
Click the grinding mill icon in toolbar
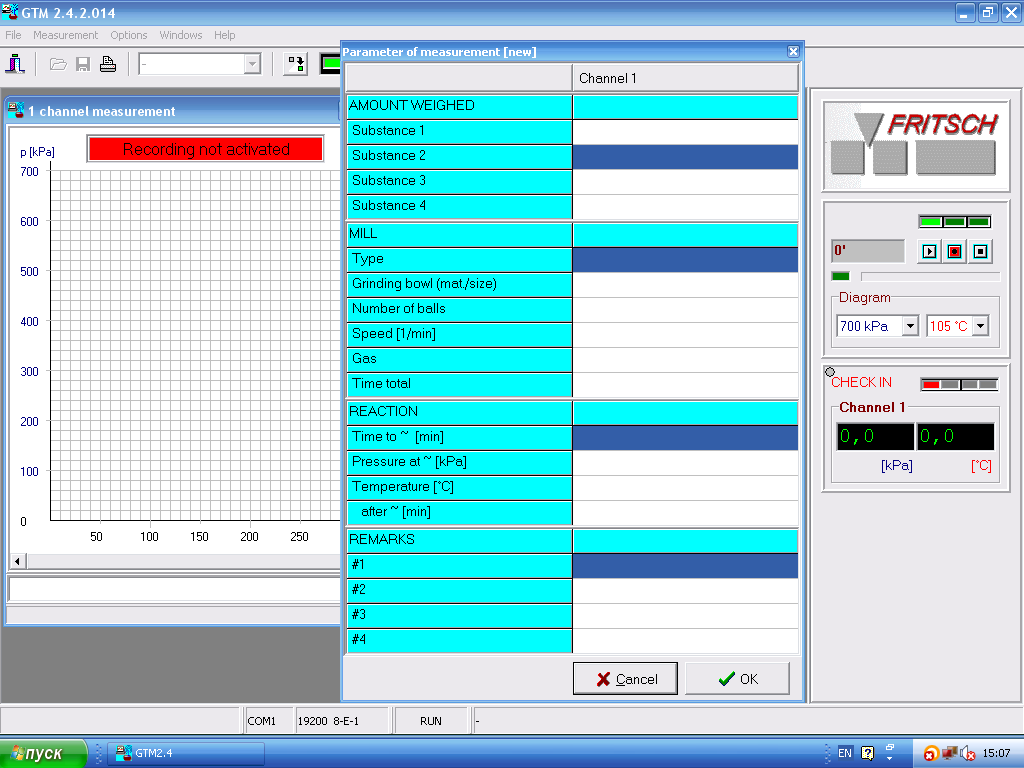click(14, 64)
